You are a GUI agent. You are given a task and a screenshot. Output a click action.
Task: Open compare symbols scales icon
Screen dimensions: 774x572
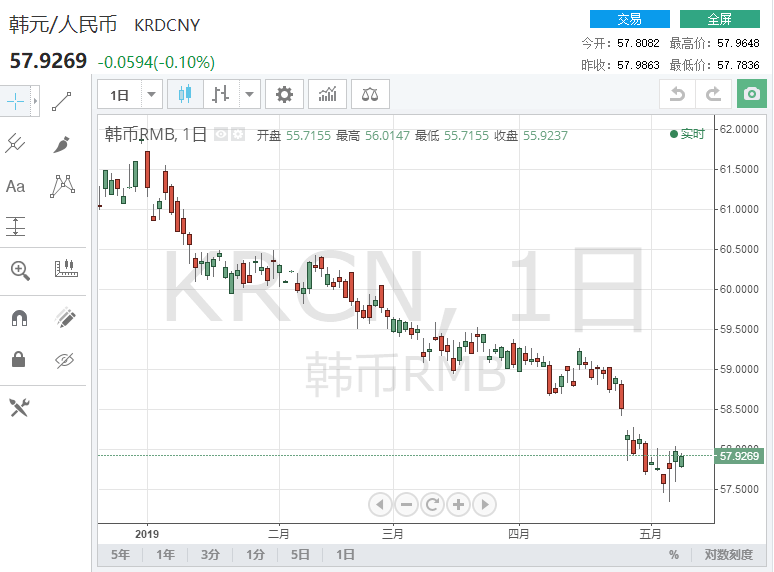click(370, 94)
